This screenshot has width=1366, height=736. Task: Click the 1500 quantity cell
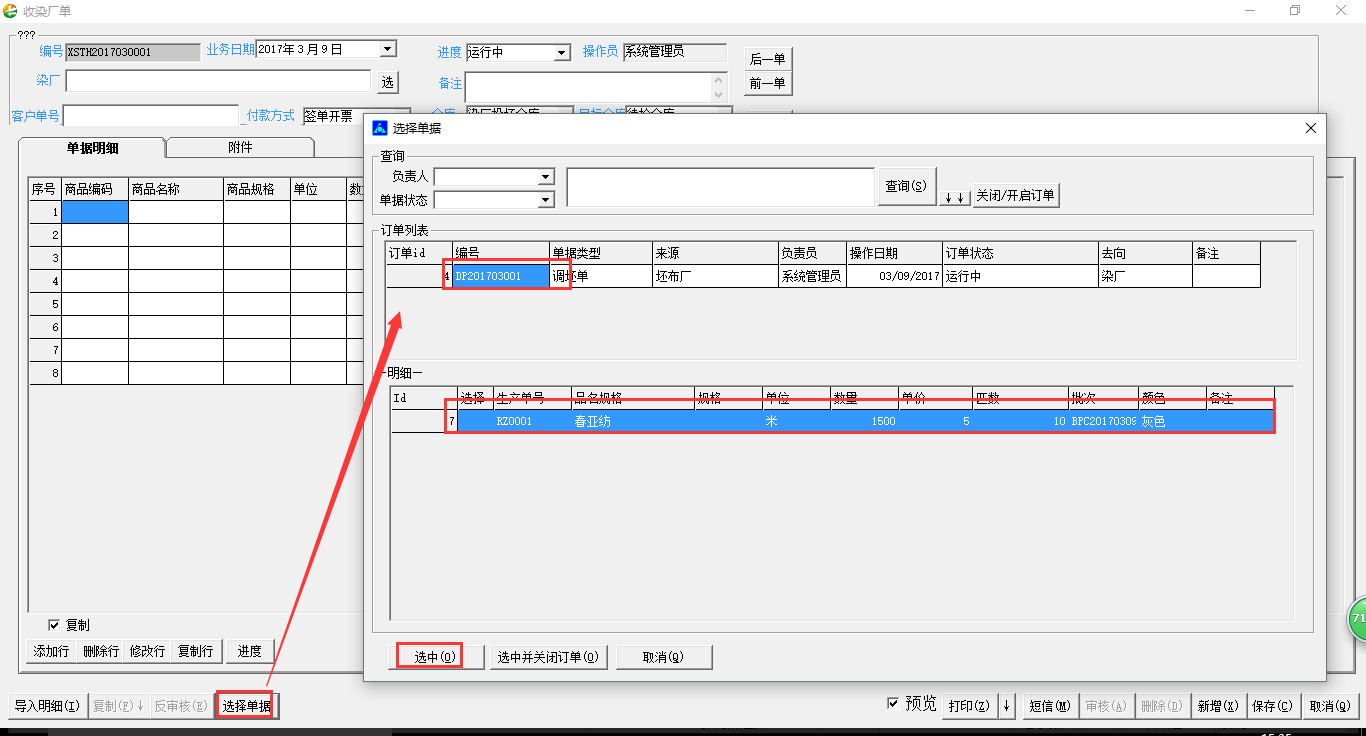coord(864,421)
